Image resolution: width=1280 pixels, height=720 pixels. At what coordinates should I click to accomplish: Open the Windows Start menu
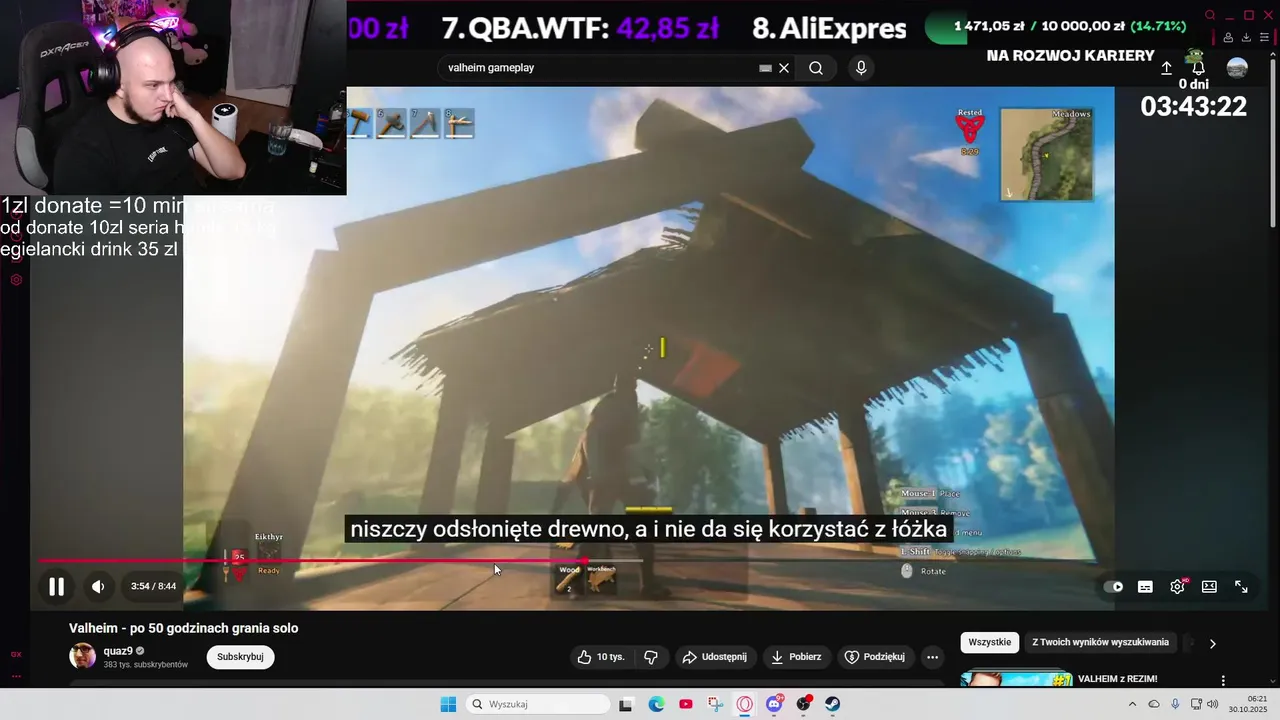[x=448, y=704]
